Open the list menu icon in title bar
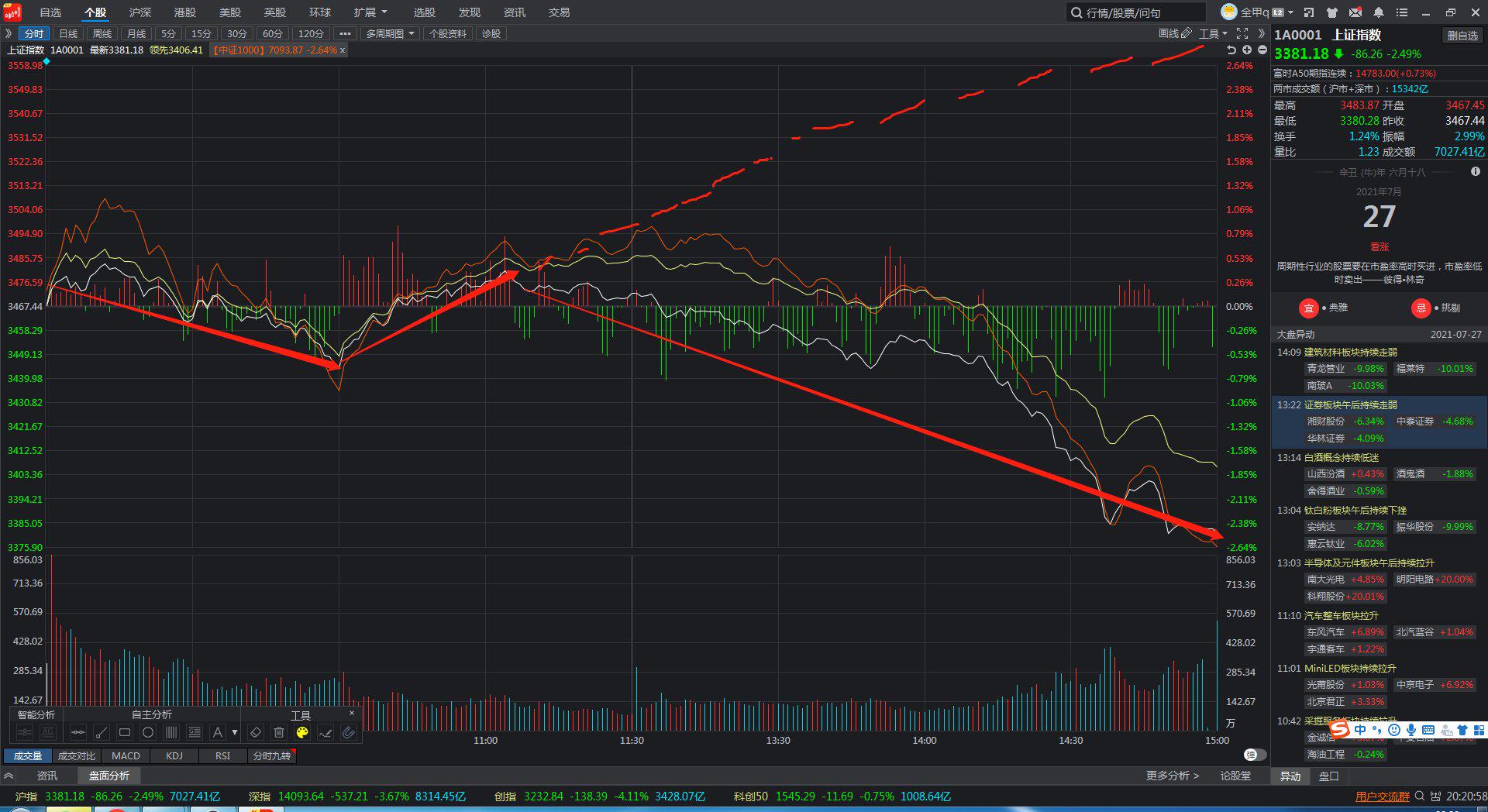Viewport: 1488px width, 812px height. (x=1402, y=12)
